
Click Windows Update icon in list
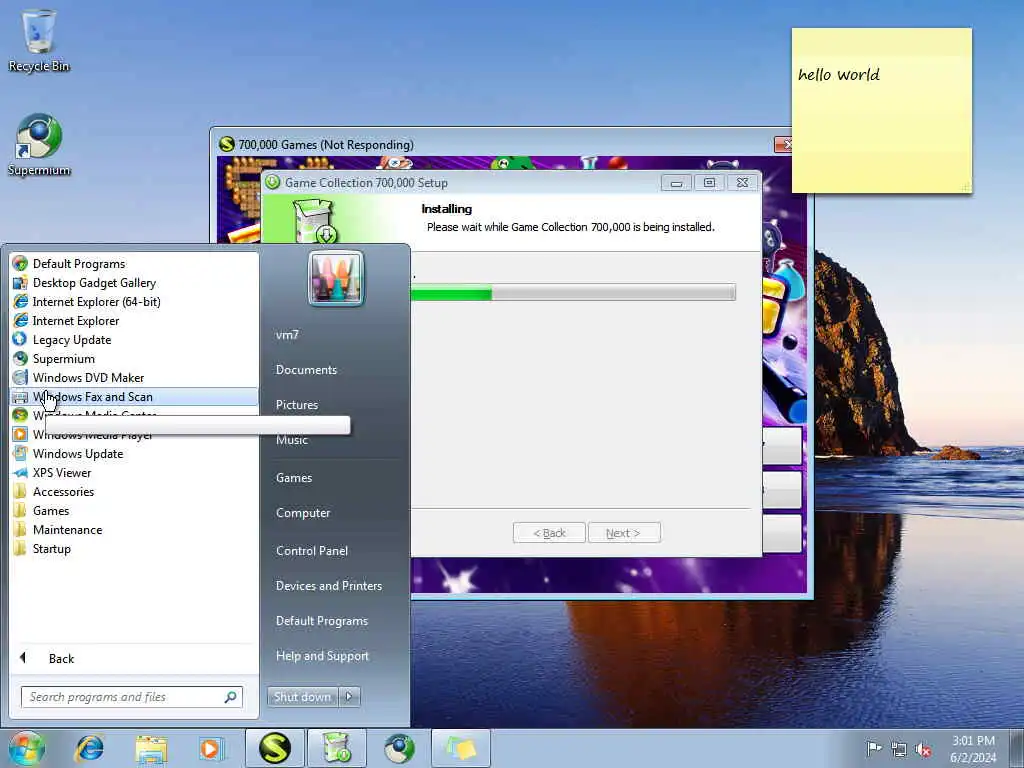coord(20,454)
